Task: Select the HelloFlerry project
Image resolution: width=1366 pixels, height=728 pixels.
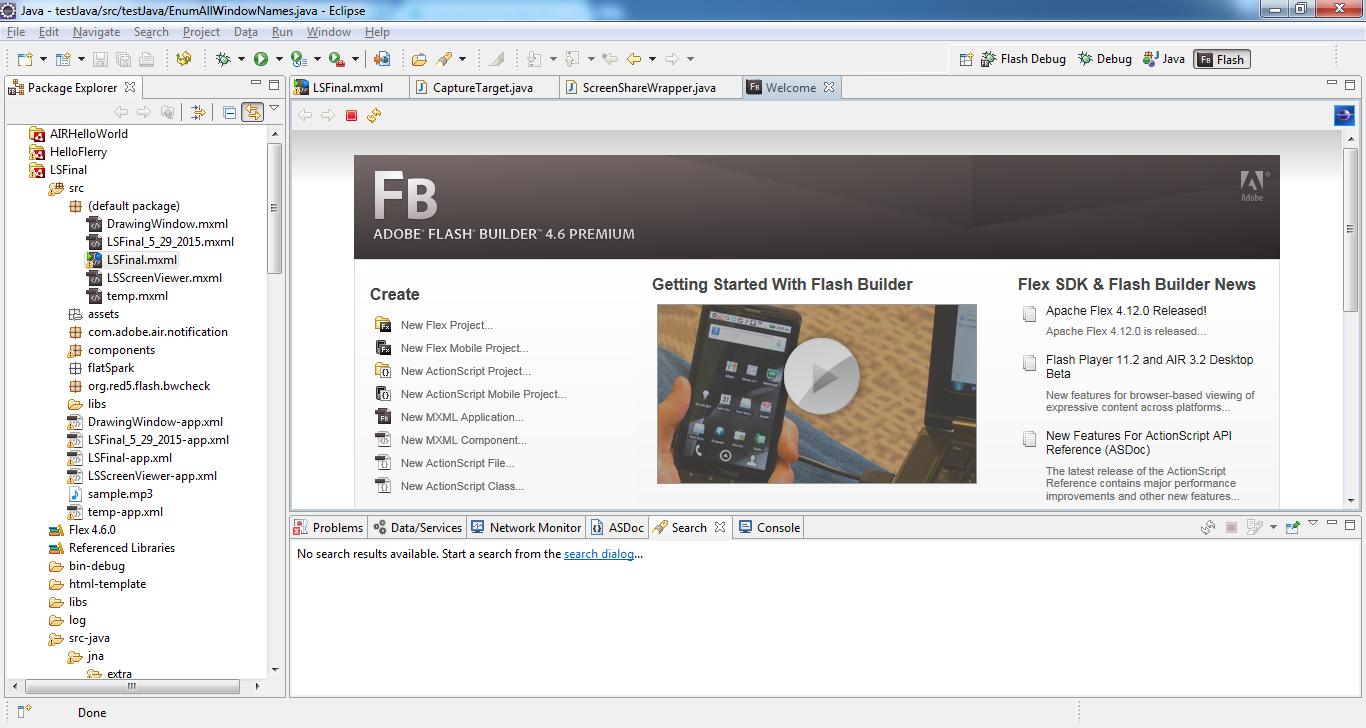Action: coord(78,152)
